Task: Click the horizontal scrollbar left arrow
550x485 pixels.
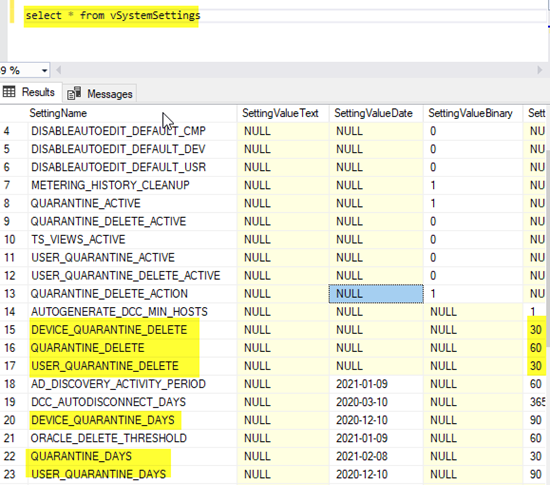Action: pyautogui.click(x=59, y=70)
